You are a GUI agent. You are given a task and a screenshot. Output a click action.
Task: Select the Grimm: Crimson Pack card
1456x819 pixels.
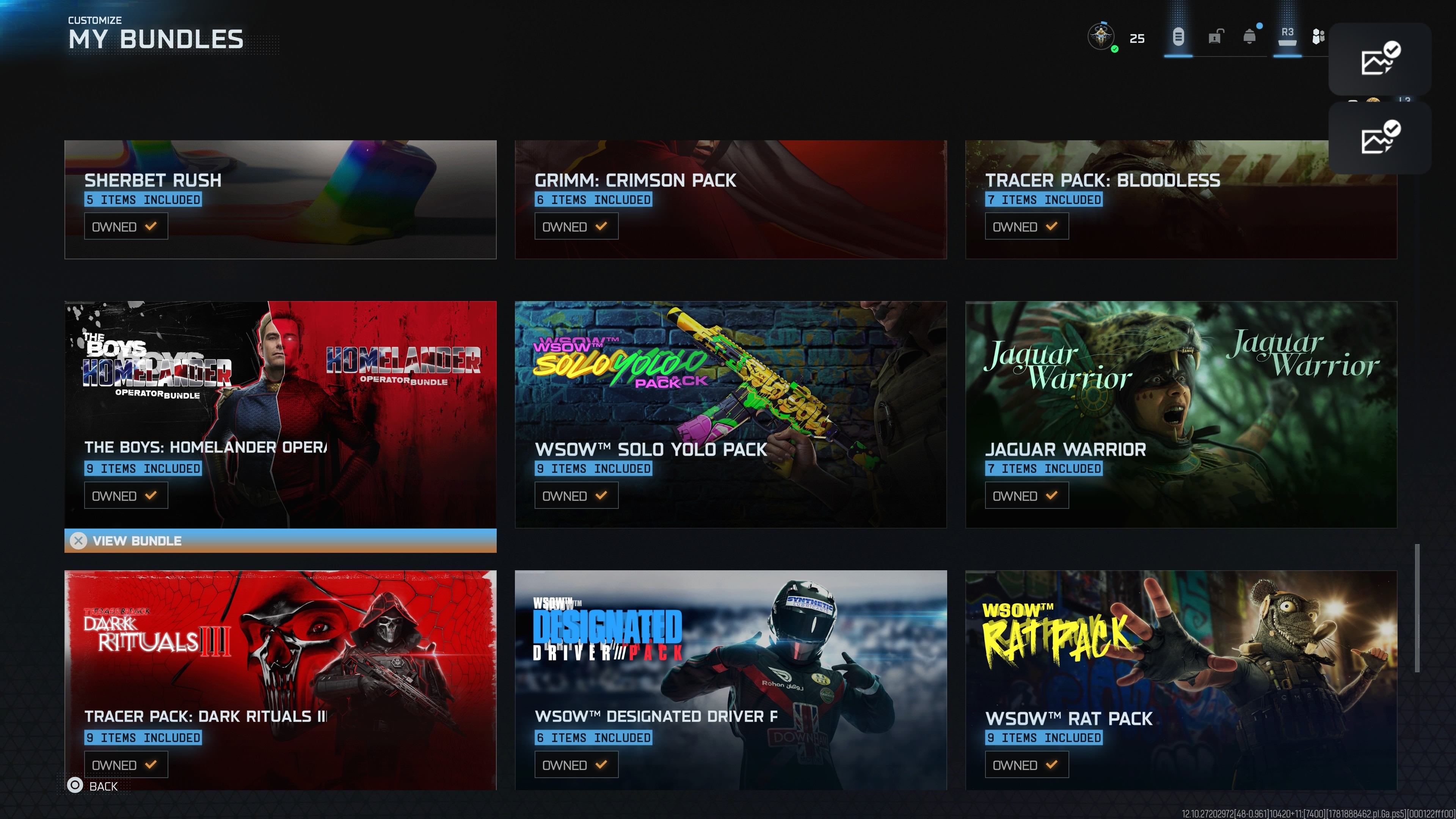pos(731,199)
